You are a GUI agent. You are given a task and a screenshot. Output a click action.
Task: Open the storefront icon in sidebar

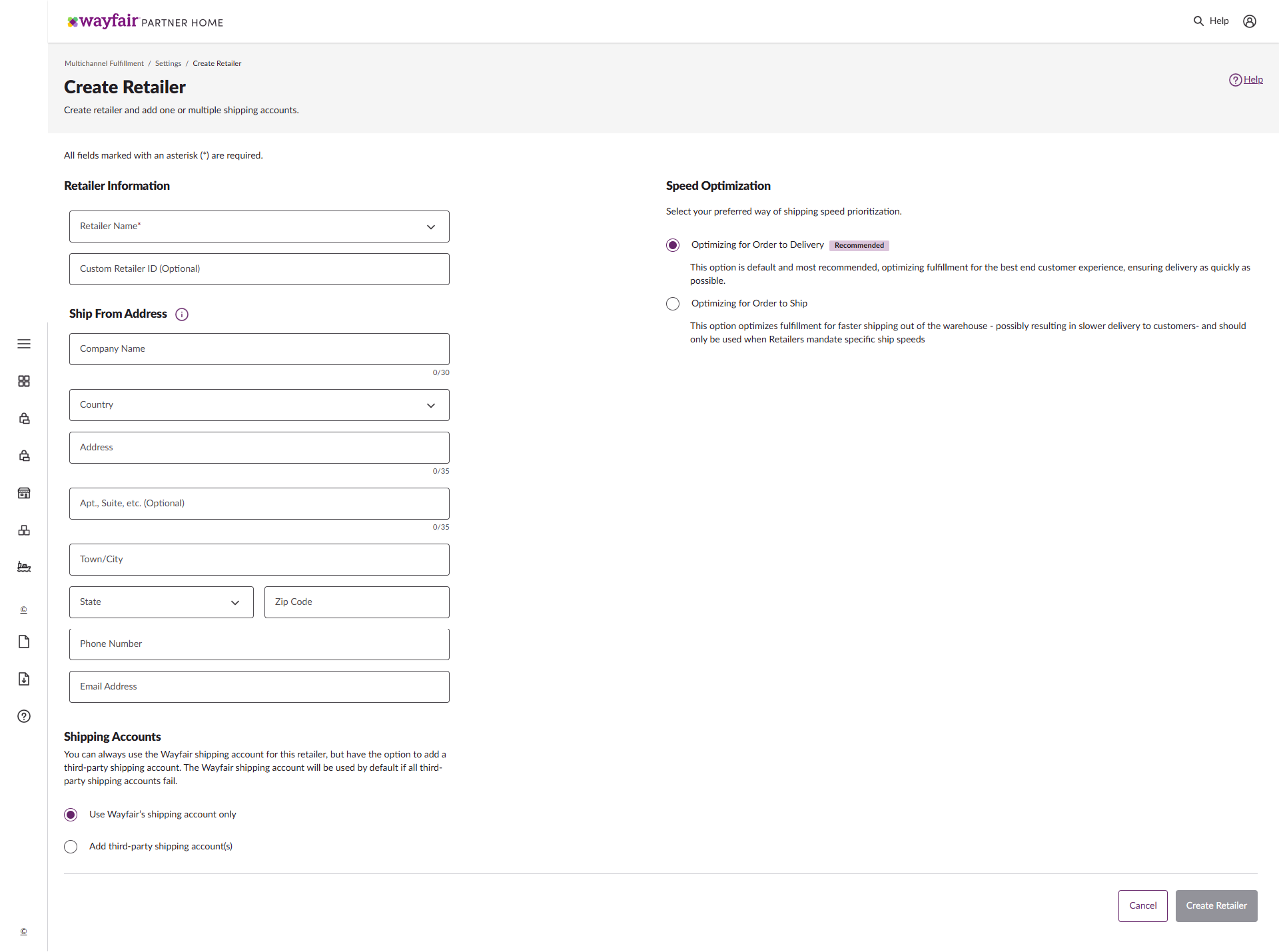(x=24, y=493)
